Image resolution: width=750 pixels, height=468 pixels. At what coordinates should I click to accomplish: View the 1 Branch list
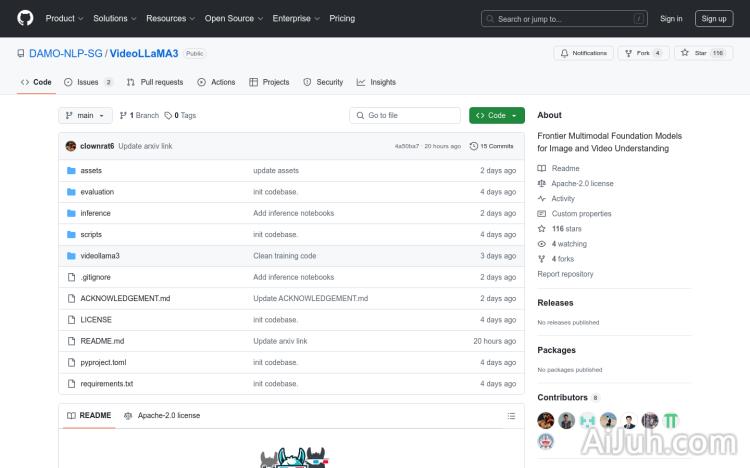pos(144,116)
